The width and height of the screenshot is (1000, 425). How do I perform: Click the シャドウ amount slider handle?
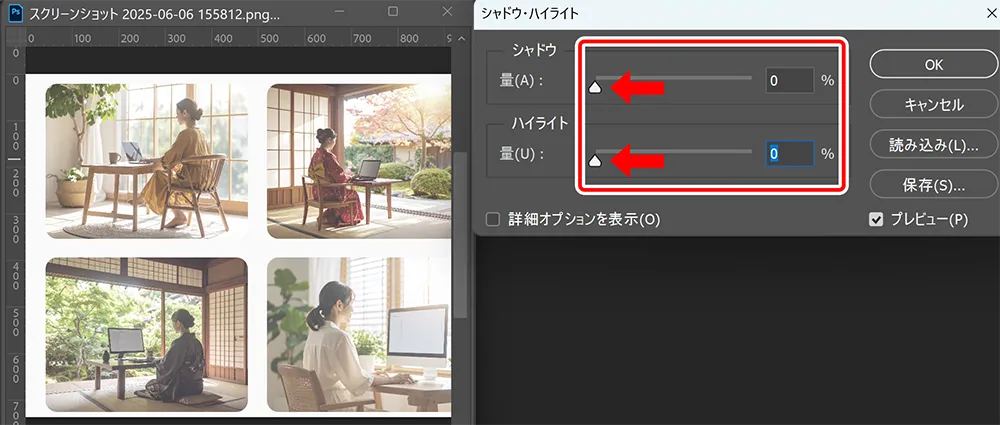[x=595, y=87]
